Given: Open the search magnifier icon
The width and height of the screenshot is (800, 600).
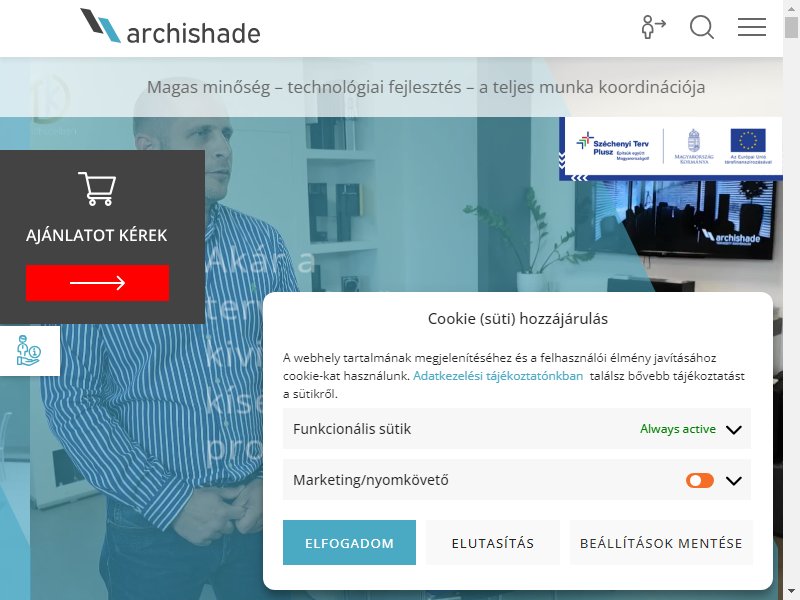Looking at the screenshot, I should (x=702, y=27).
